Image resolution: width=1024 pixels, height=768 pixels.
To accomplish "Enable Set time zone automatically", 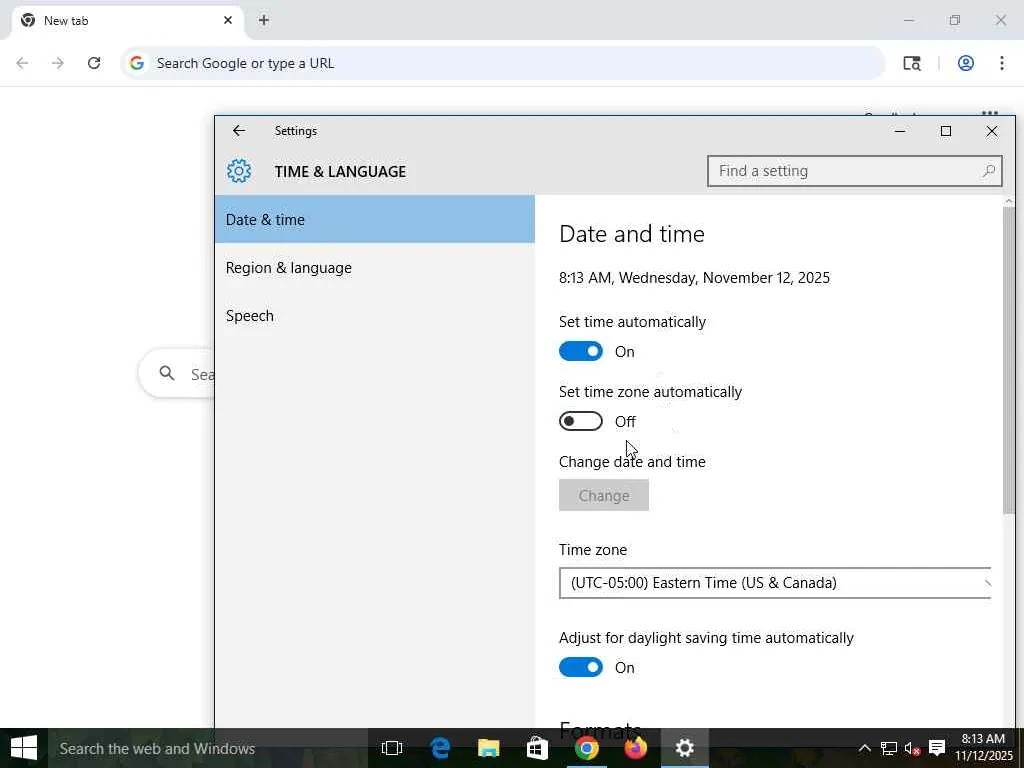I will (581, 421).
